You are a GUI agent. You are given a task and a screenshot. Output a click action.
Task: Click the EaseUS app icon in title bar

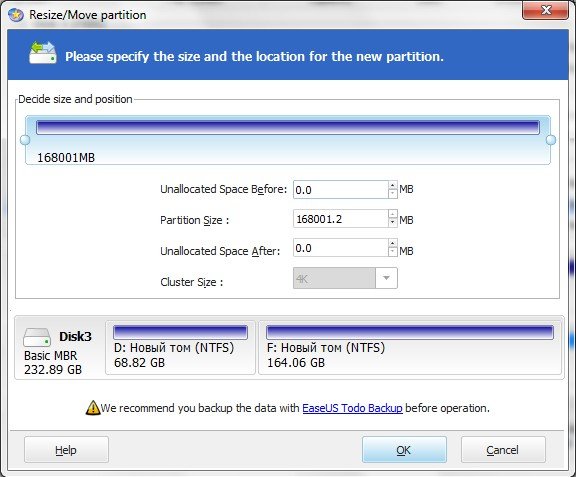pos(16,15)
